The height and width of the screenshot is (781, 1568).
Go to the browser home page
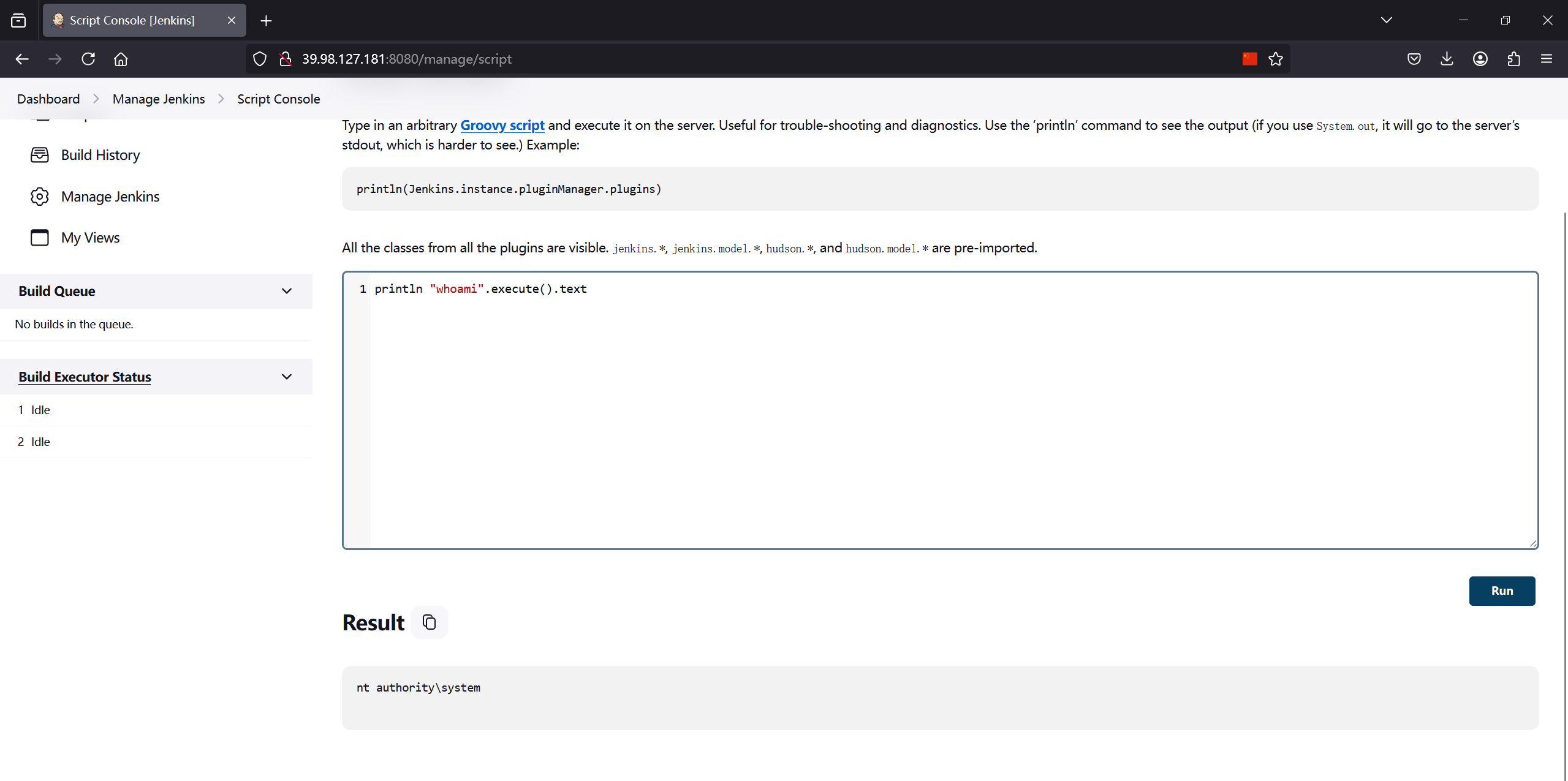click(x=121, y=59)
